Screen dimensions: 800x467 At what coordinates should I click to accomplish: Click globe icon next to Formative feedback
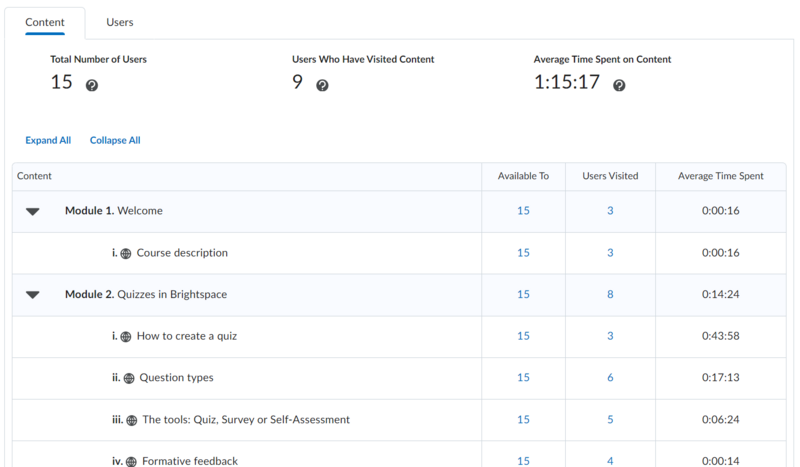tap(131, 461)
